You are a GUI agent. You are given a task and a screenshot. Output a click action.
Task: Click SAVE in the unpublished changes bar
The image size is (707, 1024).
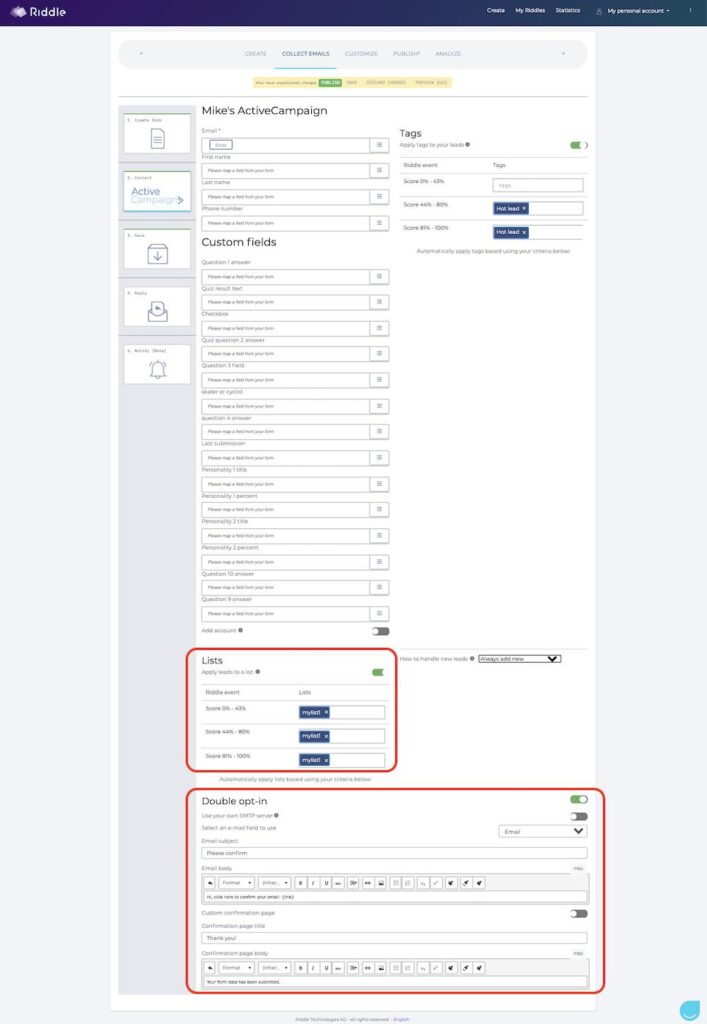tap(352, 83)
